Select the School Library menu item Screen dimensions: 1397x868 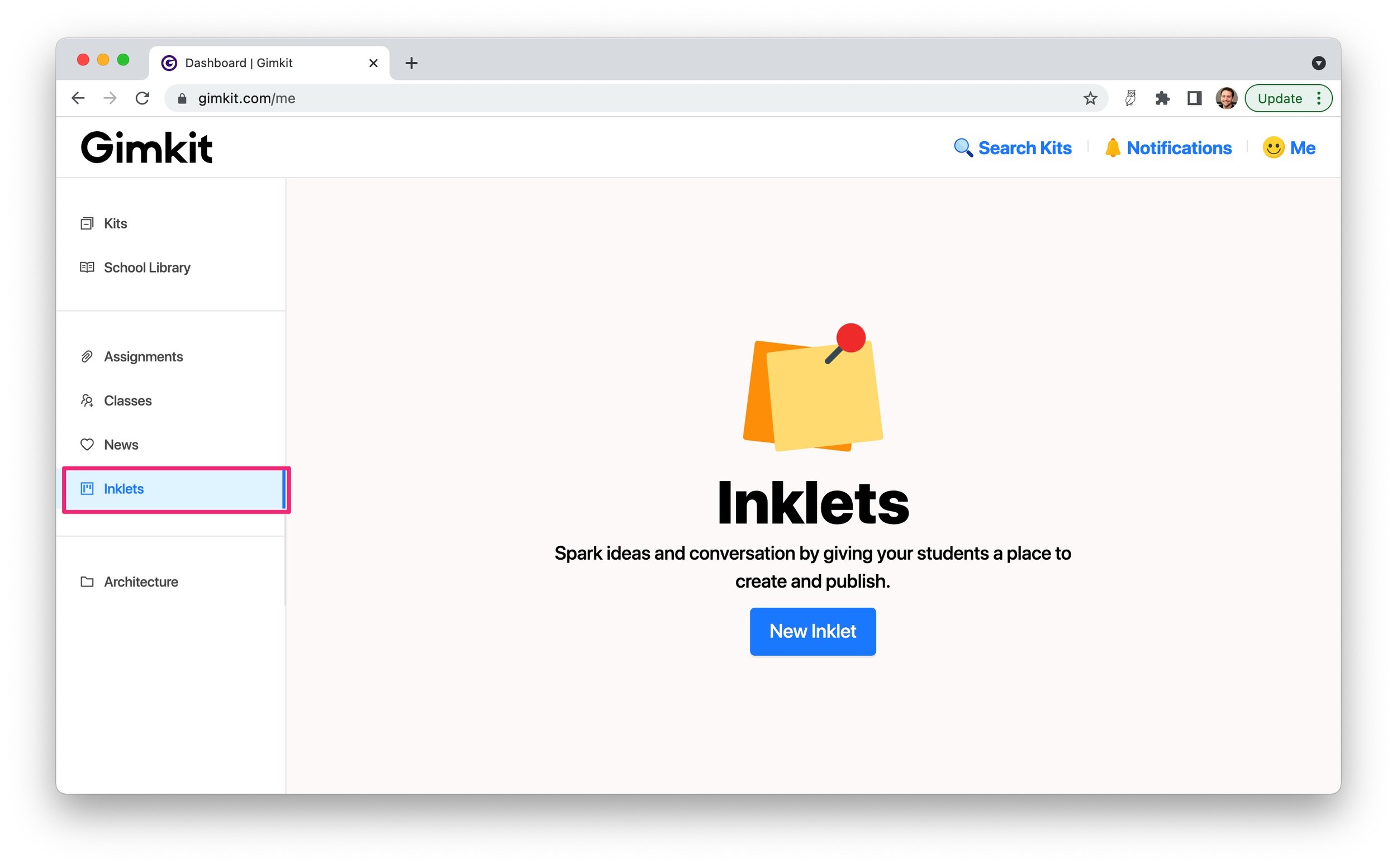(148, 267)
